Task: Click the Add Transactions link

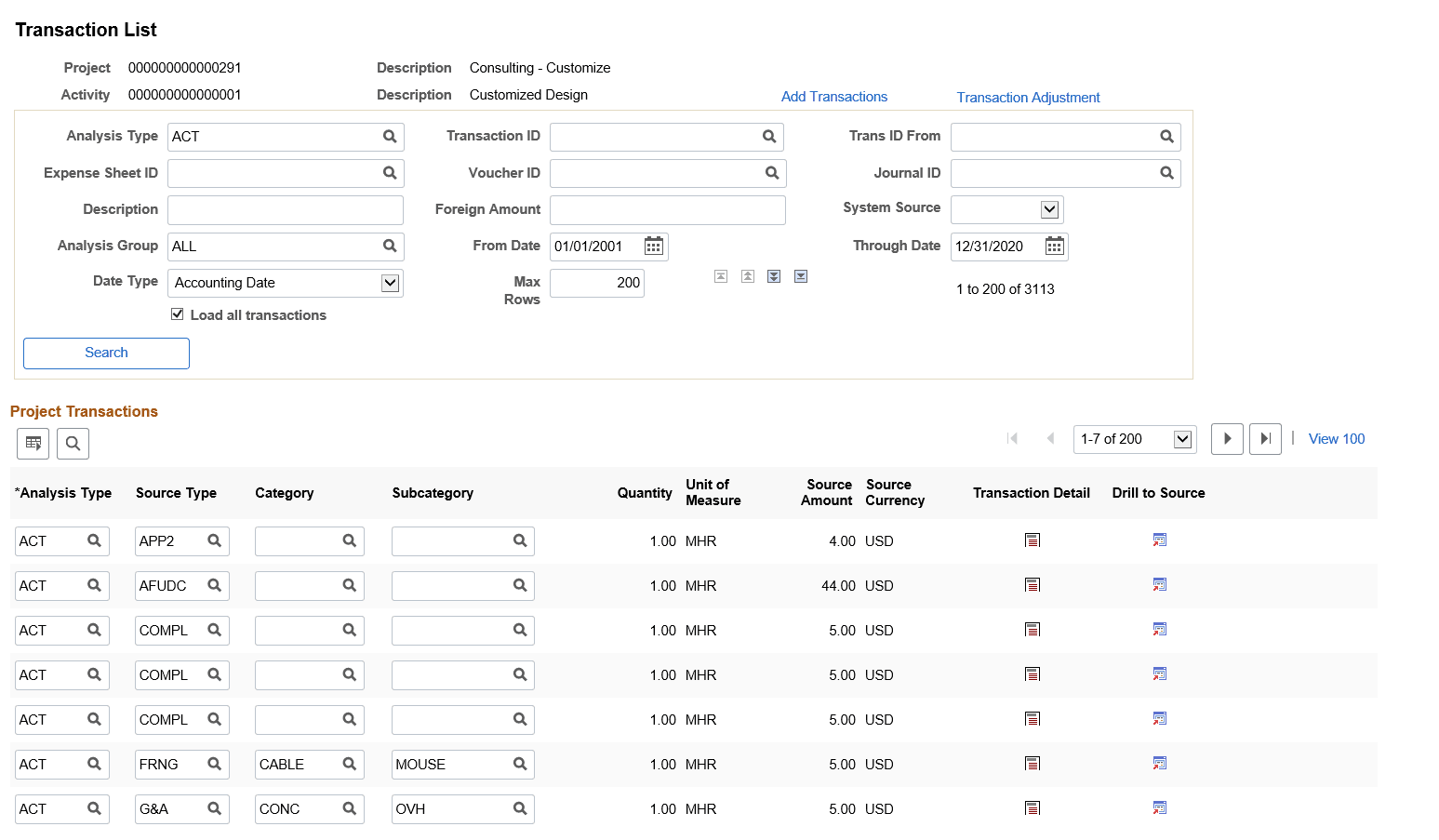Action: point(833,96)
